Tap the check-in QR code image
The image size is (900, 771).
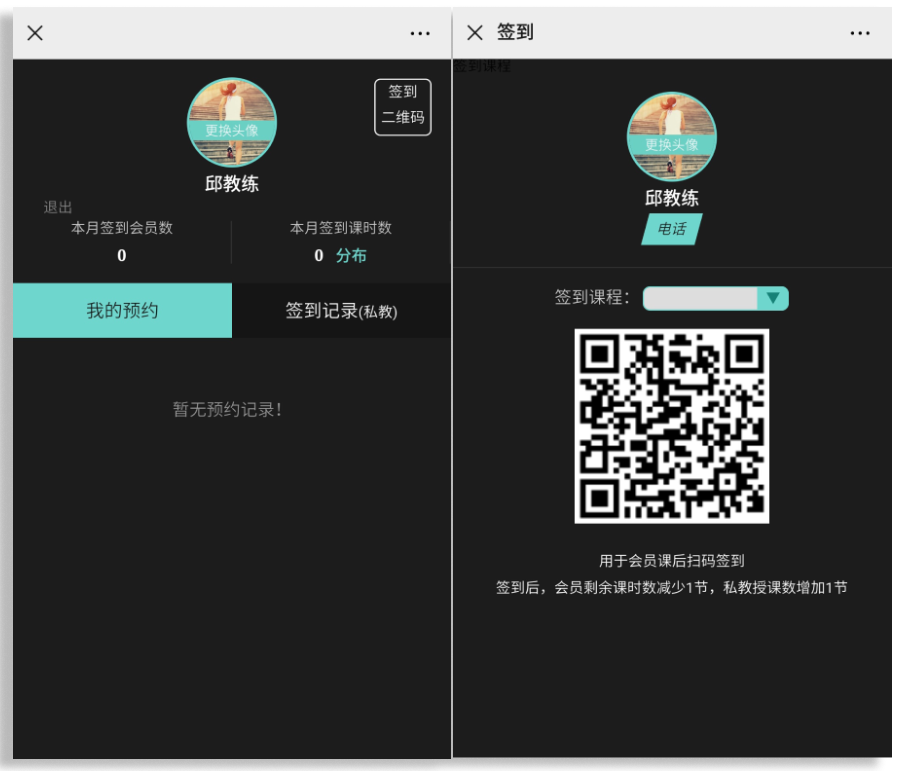point(672,426)
